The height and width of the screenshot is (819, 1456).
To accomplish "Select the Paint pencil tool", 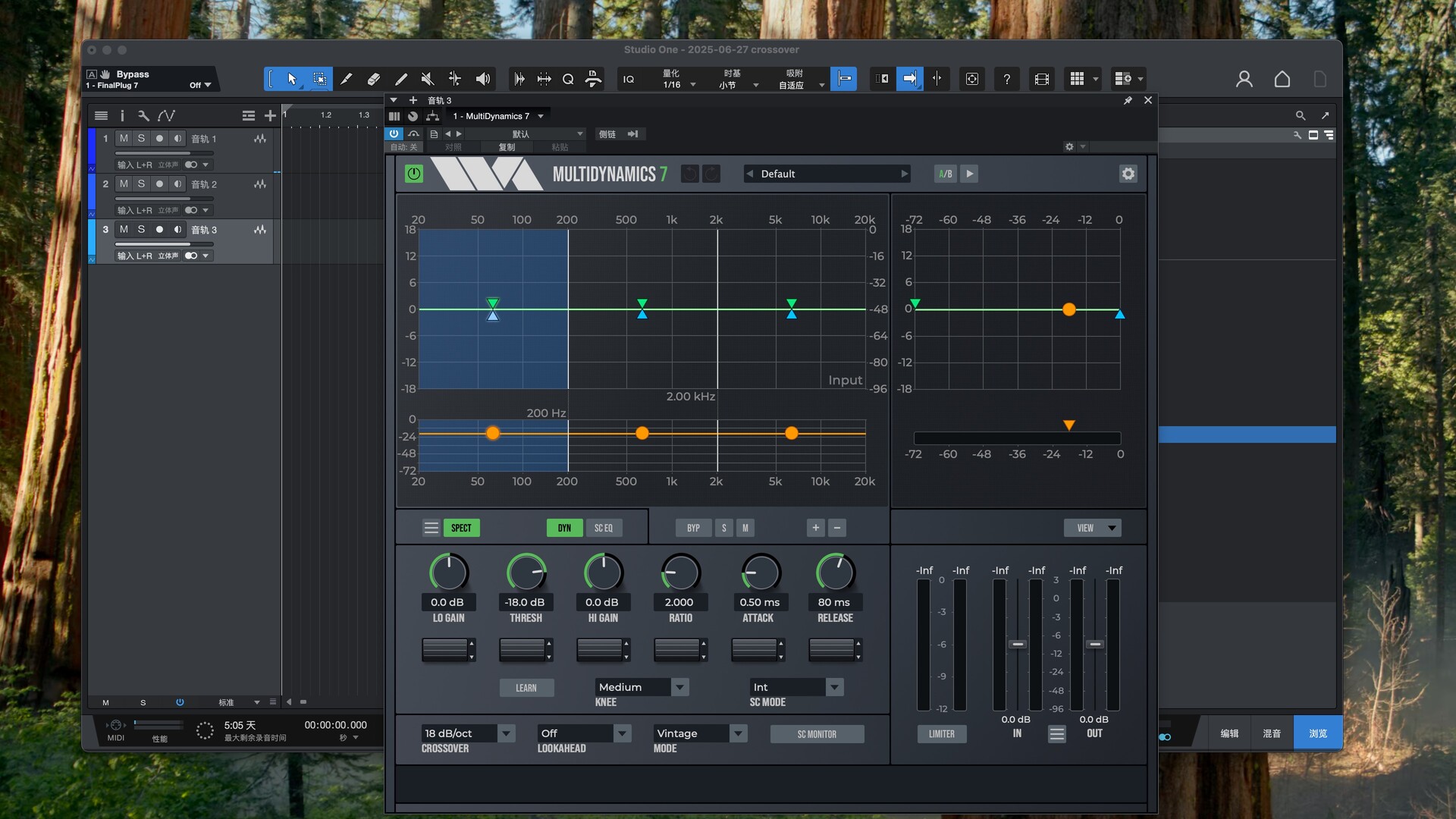I will pos(347,79).
